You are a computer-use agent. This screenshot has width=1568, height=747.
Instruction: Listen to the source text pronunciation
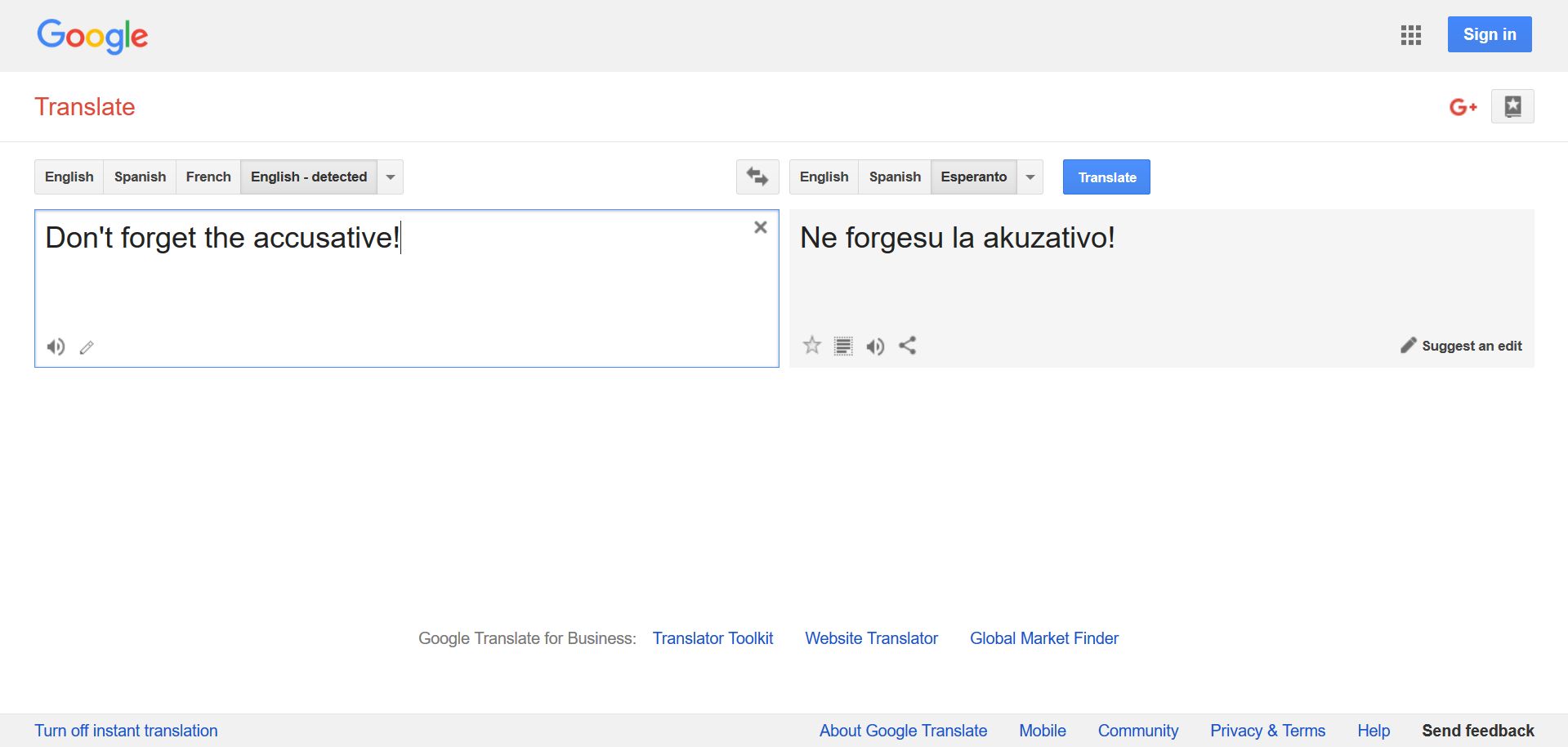[x=55, y=347]
